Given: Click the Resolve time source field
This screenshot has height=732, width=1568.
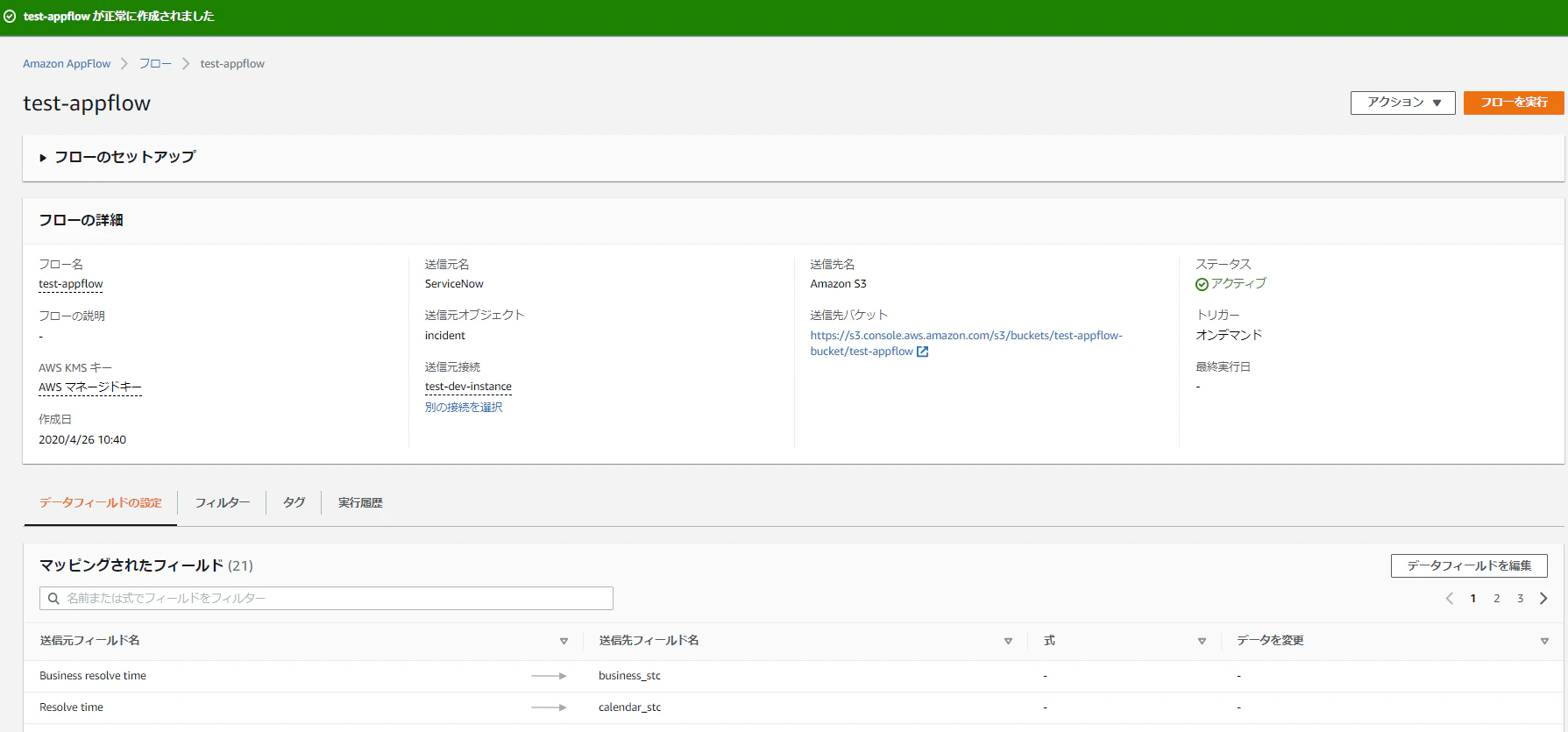Looking at the screenshot, I should (71, 707).
